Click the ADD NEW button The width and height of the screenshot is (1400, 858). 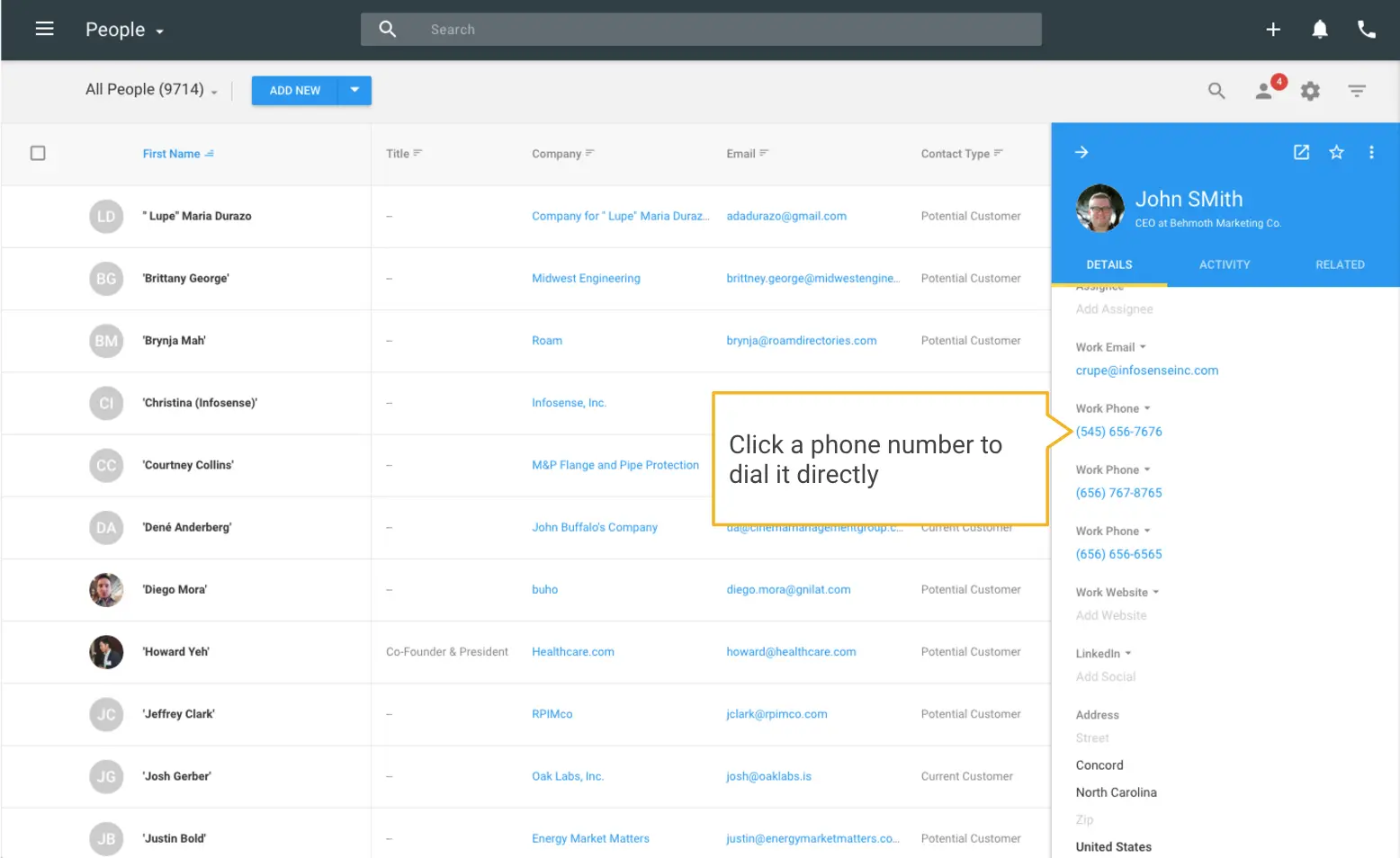click(294, 91)
